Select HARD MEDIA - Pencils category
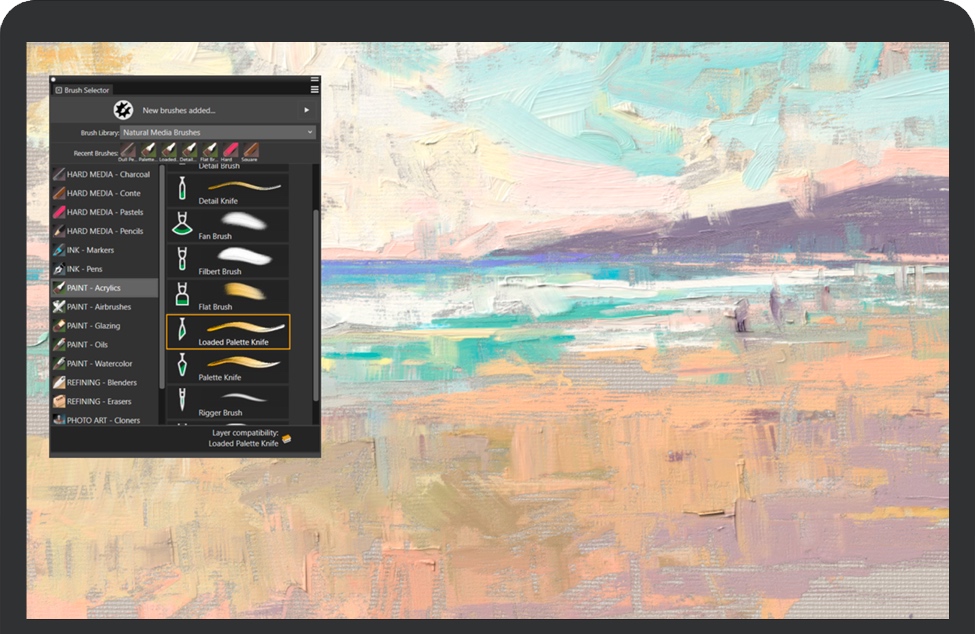This screenshot has height=634, width=975. click(104, 231)
